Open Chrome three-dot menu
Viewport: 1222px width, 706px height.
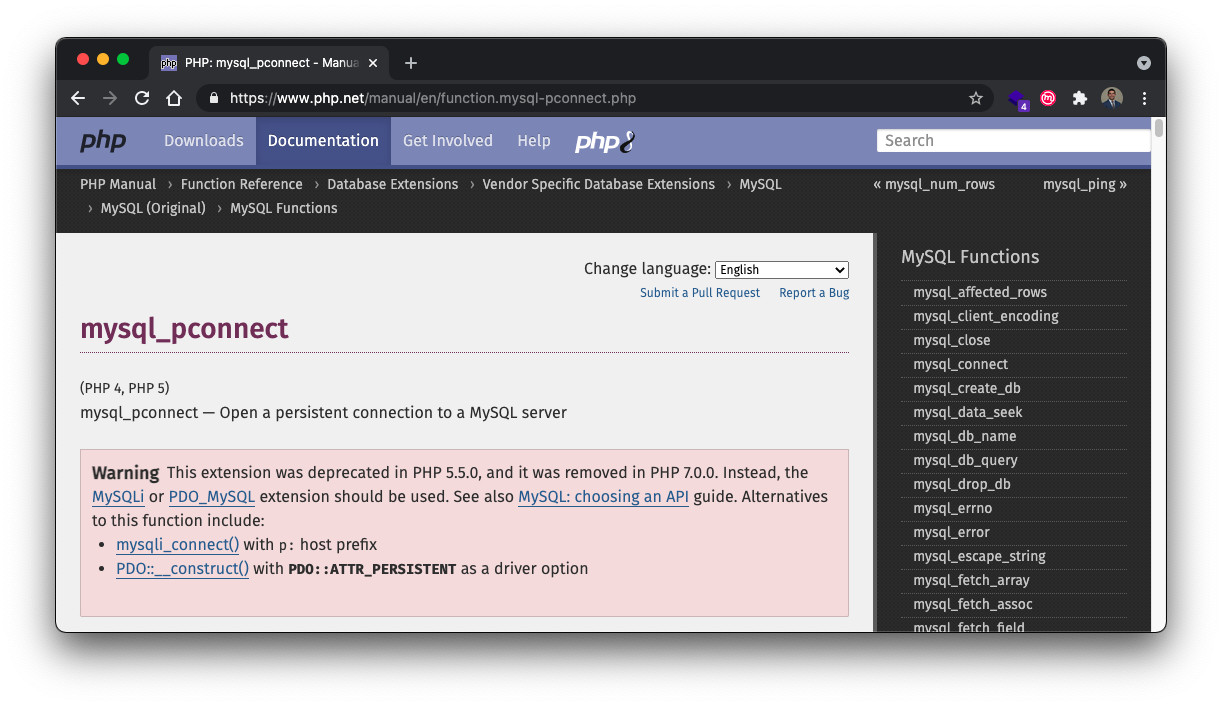tap(1144, 98)
